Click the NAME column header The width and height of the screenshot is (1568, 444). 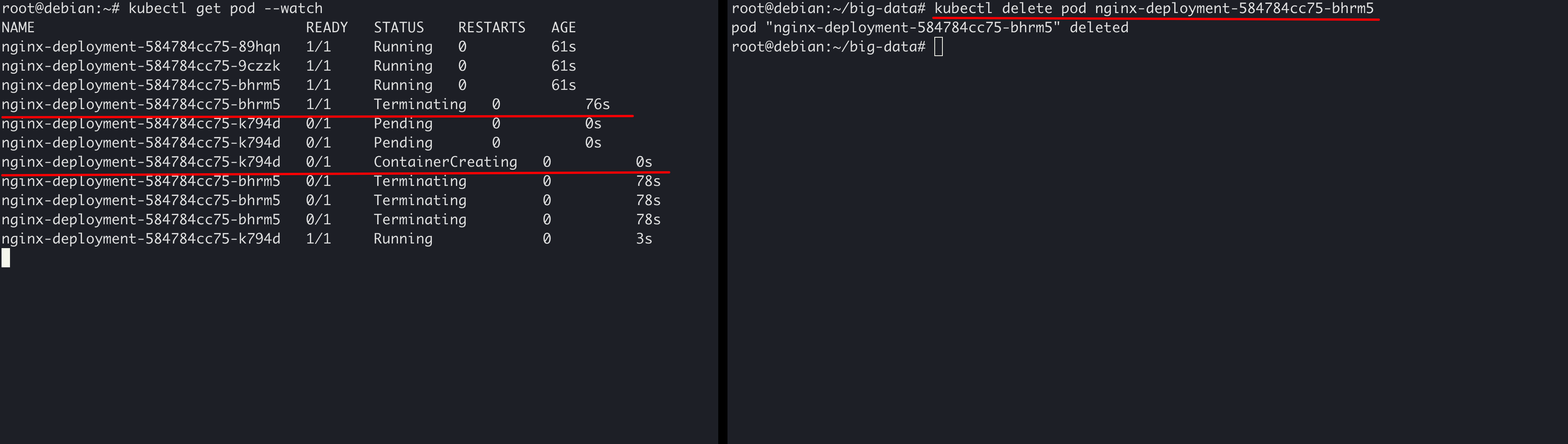click(18, 27)
